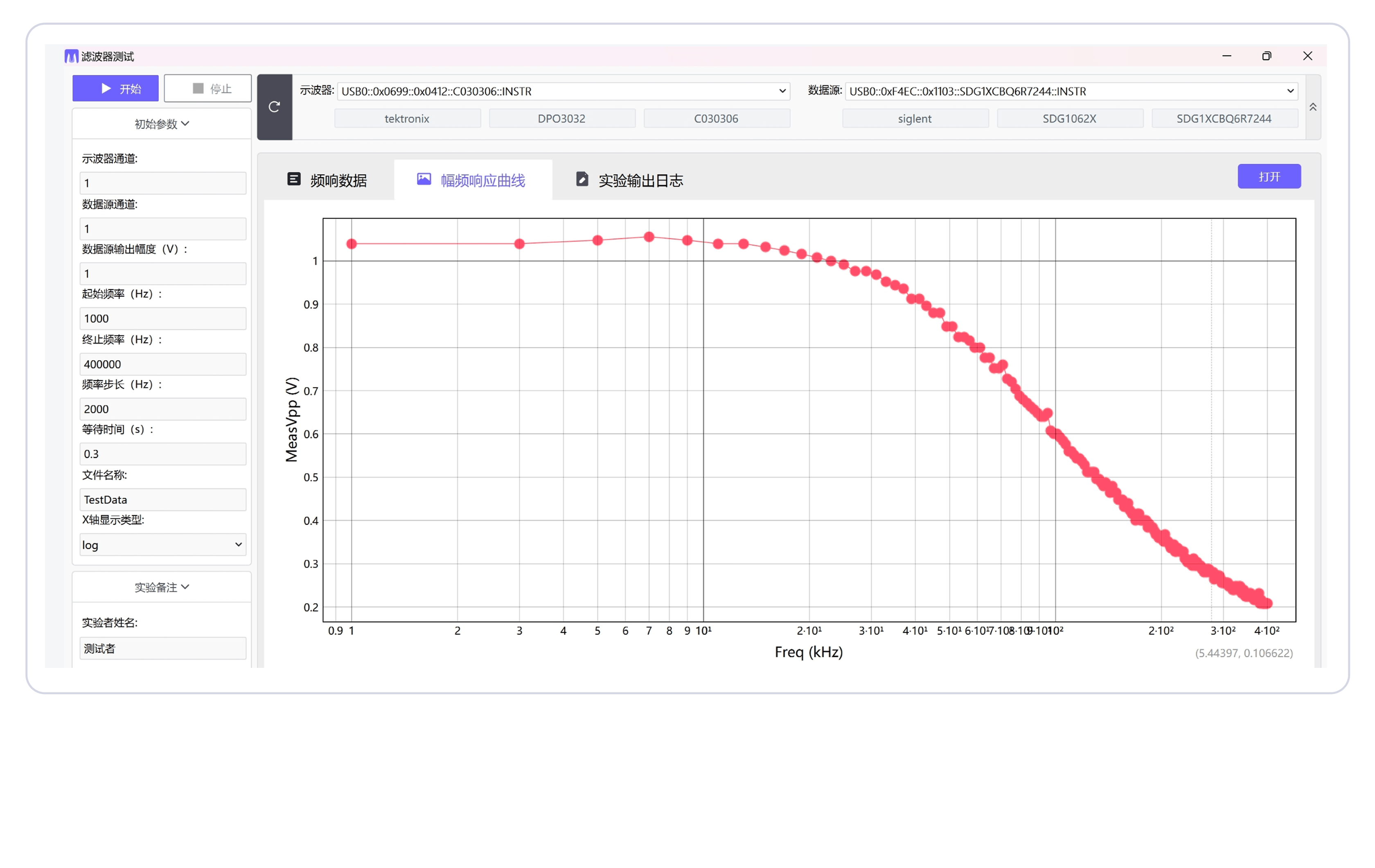Click the stop button
The width and height of the screenshot is (1375, 868).
[x=208, y=88]
